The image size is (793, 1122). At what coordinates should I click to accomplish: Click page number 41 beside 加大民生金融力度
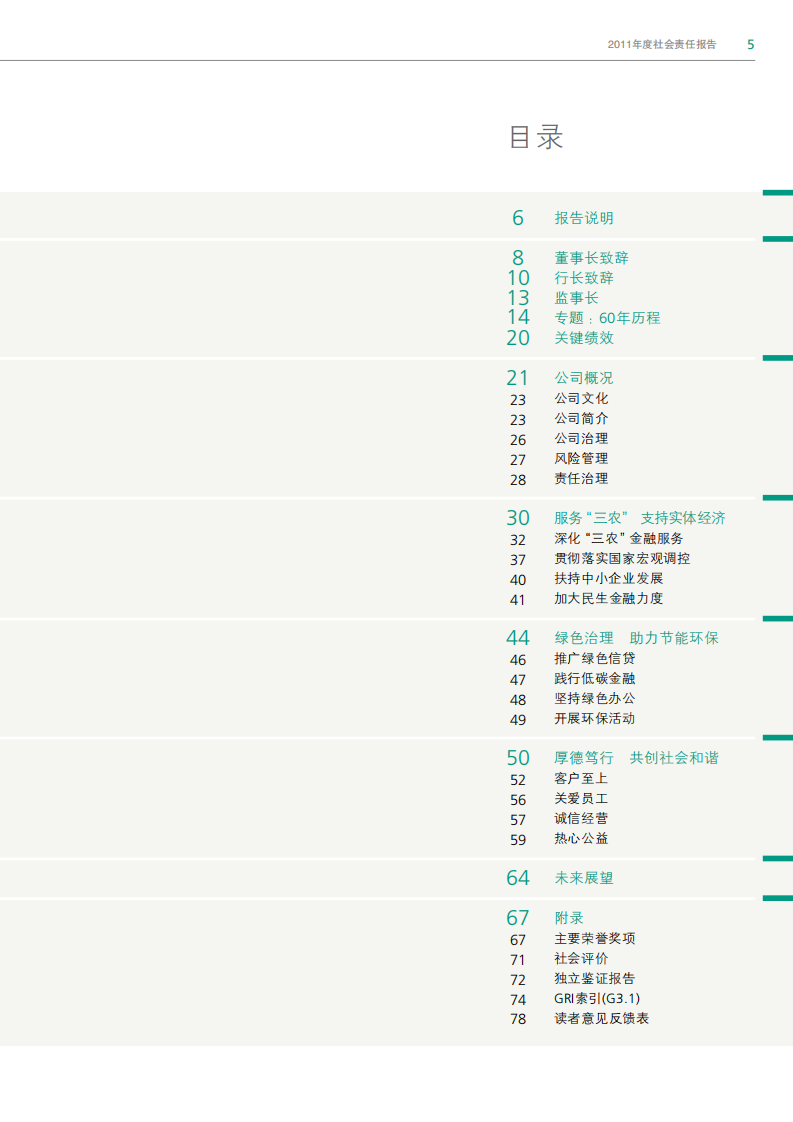pos(518,600)
